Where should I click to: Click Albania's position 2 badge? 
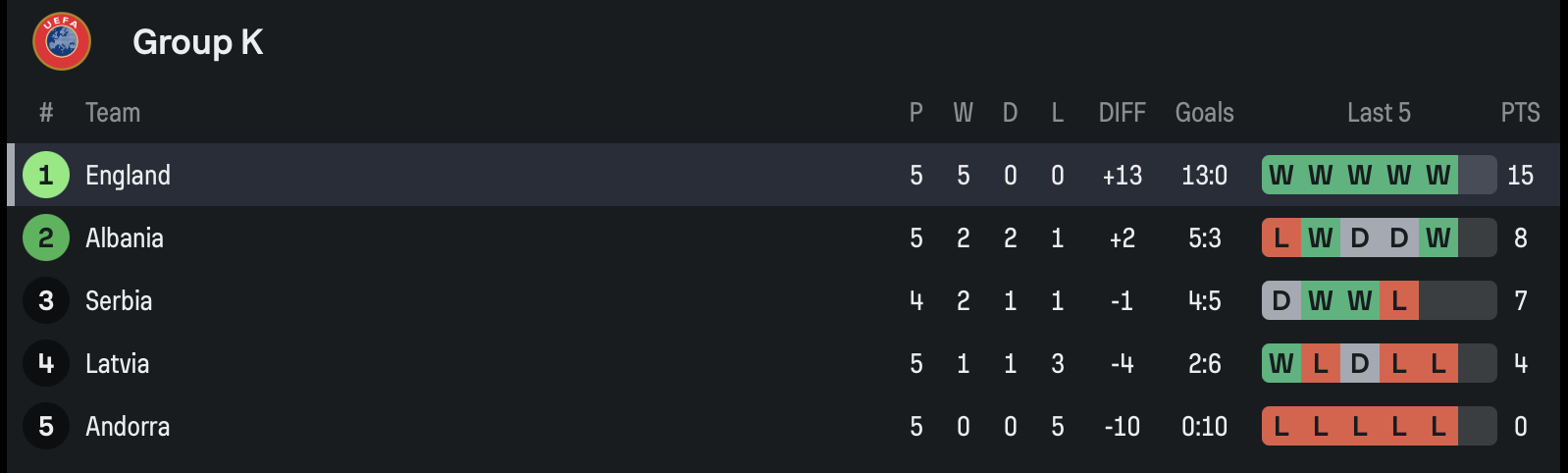(46, 237)
